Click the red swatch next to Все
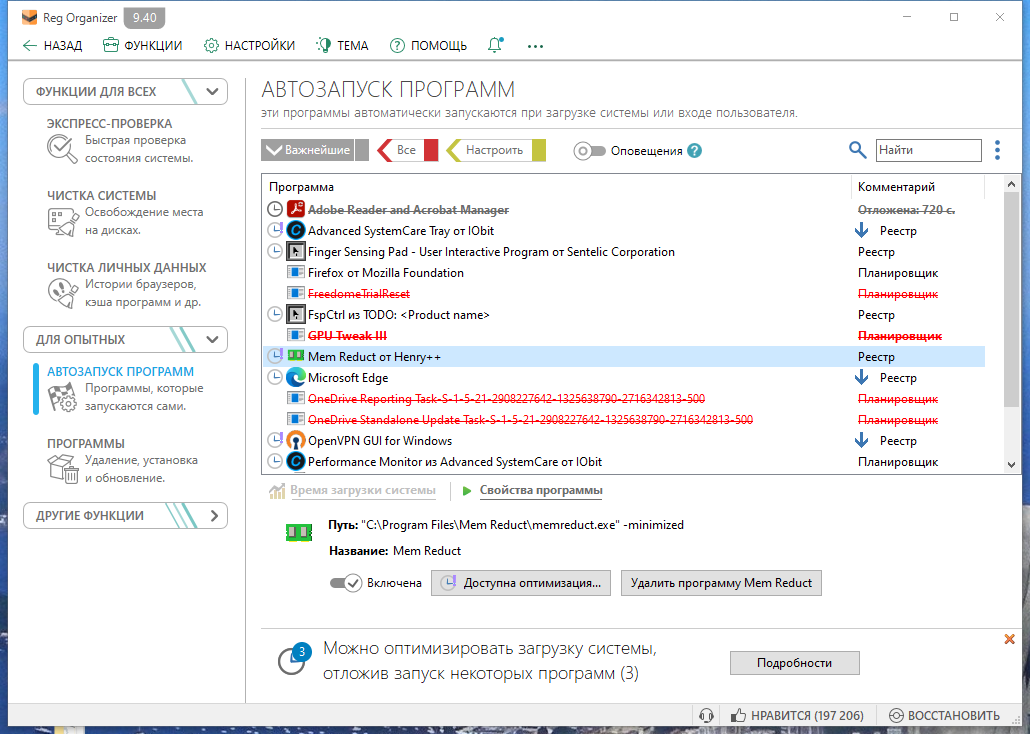This screenshot has width=1030, height=734. 431,150
